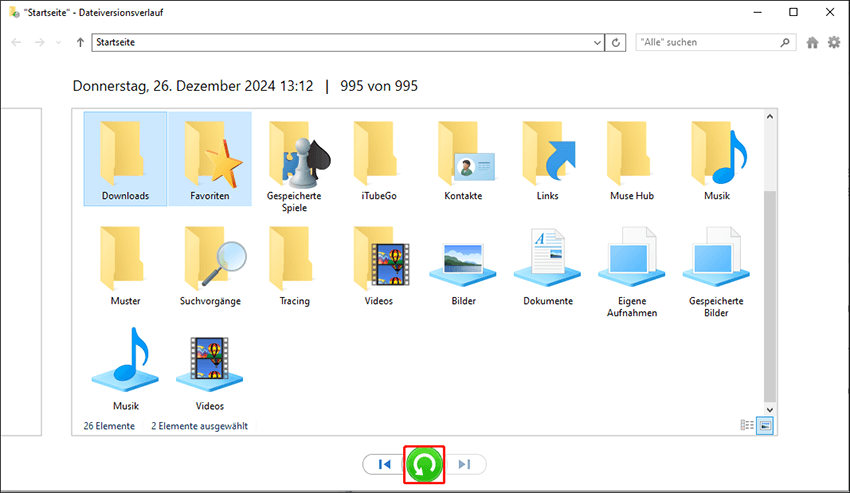Switch to details list view

pyautogui.click(x=747, y=426)
